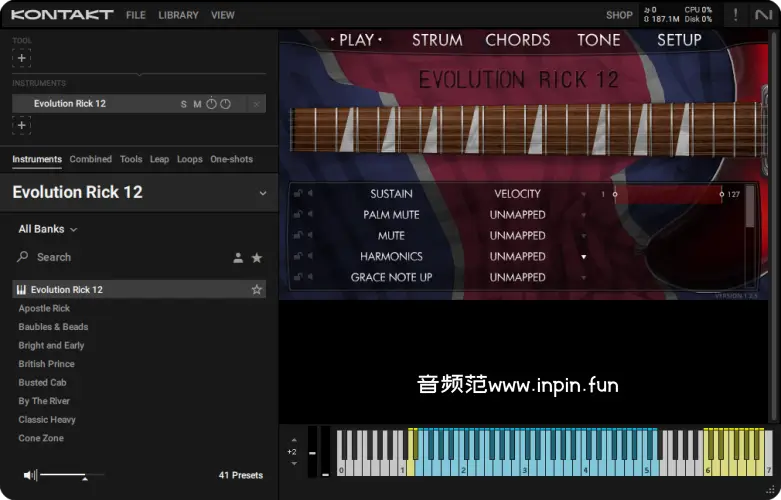Image resolution: width=781 pixels, height=500 pixels.
Task: Show favorites using the star filter icon
Action: tap(257, 258)
